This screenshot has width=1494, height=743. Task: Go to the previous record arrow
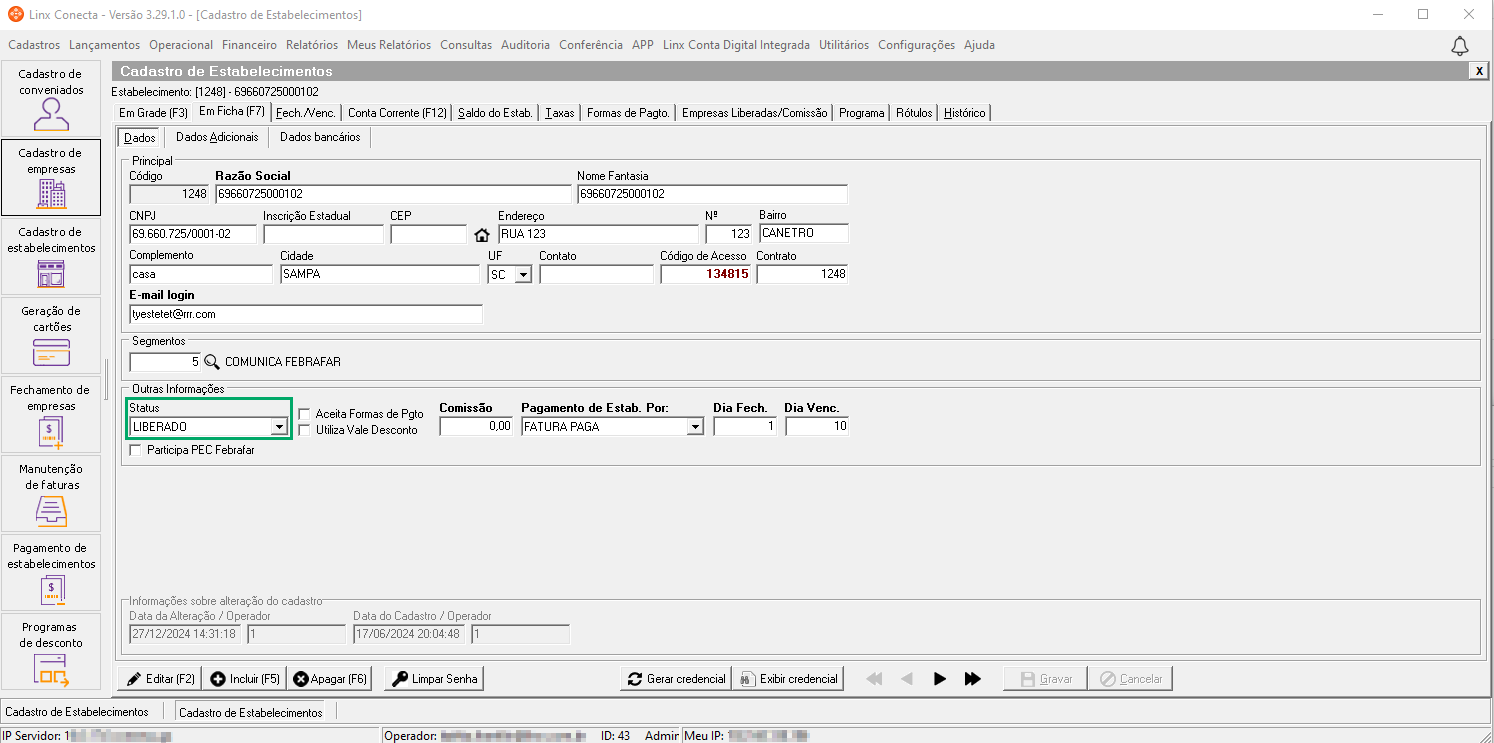coord(907,679)
